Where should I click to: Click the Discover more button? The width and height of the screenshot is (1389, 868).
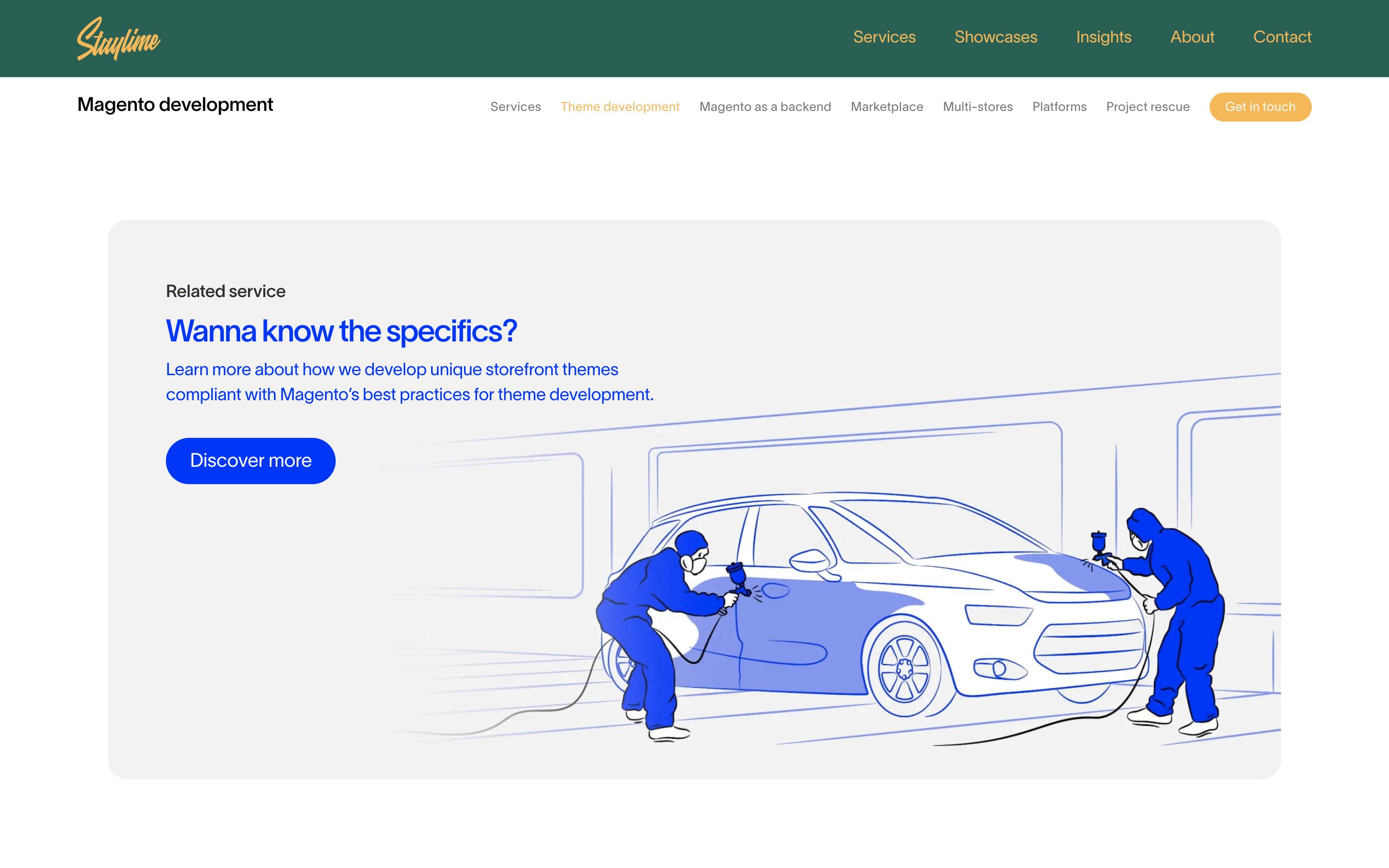250,461
